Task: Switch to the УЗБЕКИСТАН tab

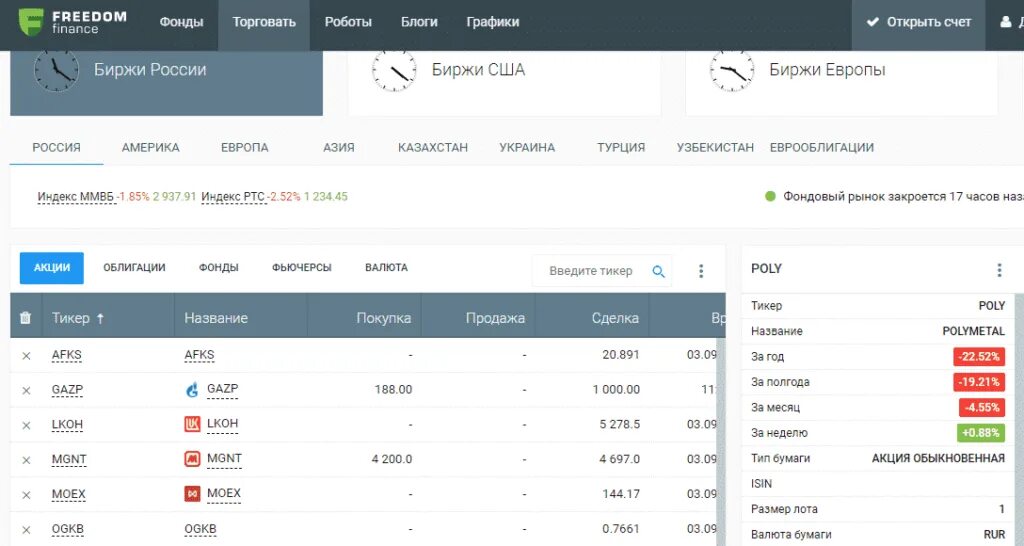Action: tap(715, 148)
